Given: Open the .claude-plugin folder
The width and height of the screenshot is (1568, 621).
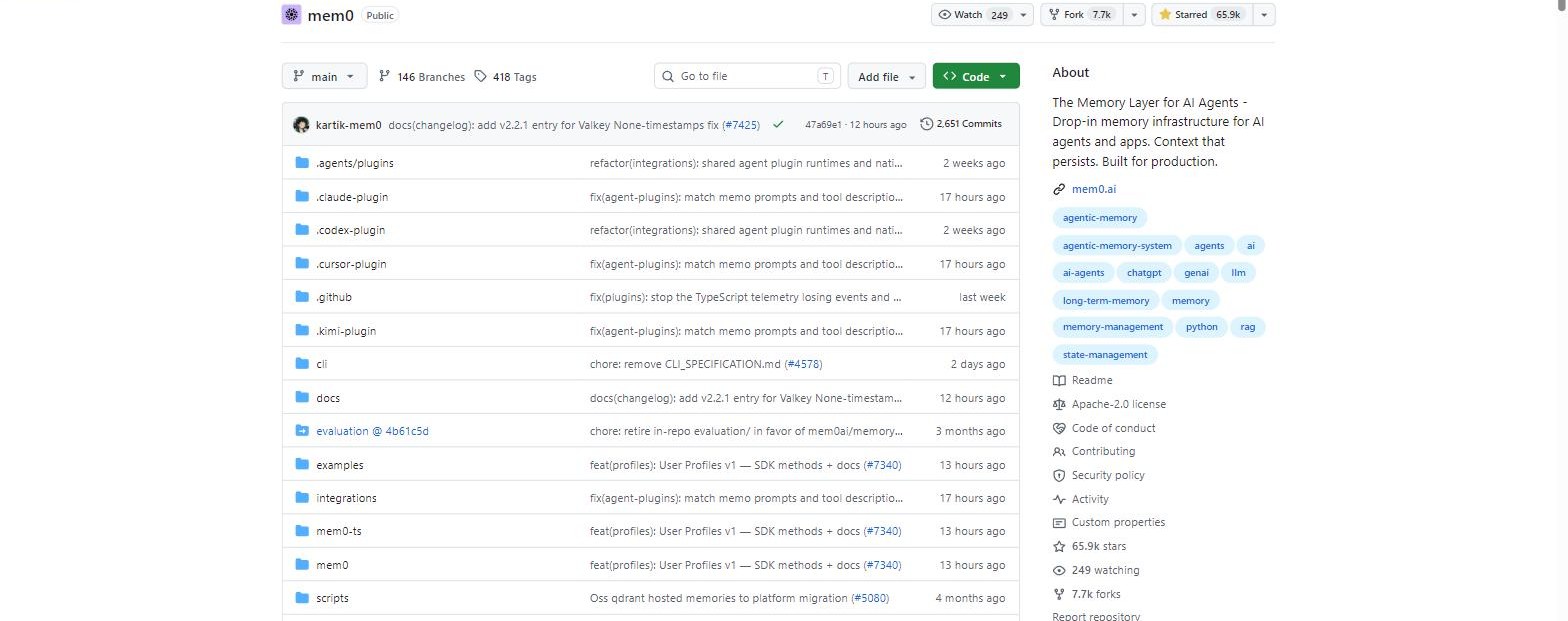Looking at the screenshot, I should 352,197.
